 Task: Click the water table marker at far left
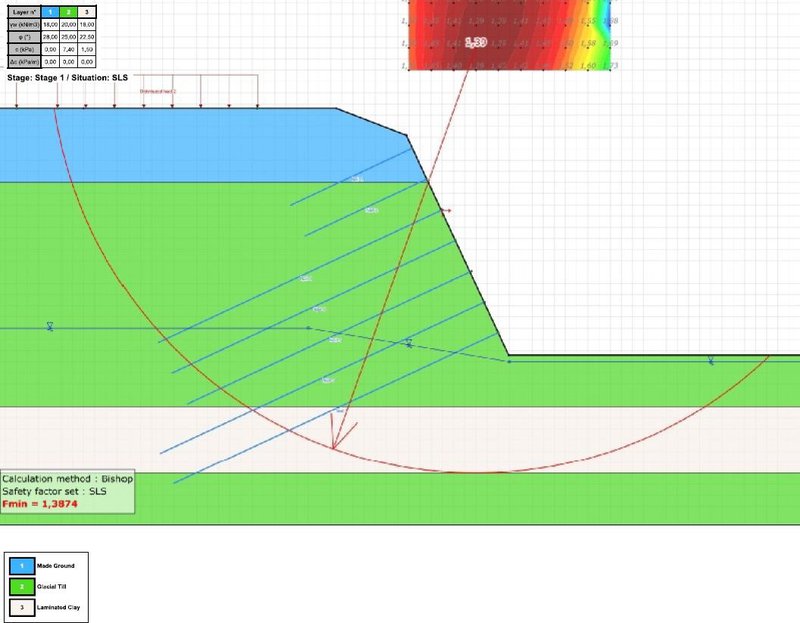click(48, 327)
